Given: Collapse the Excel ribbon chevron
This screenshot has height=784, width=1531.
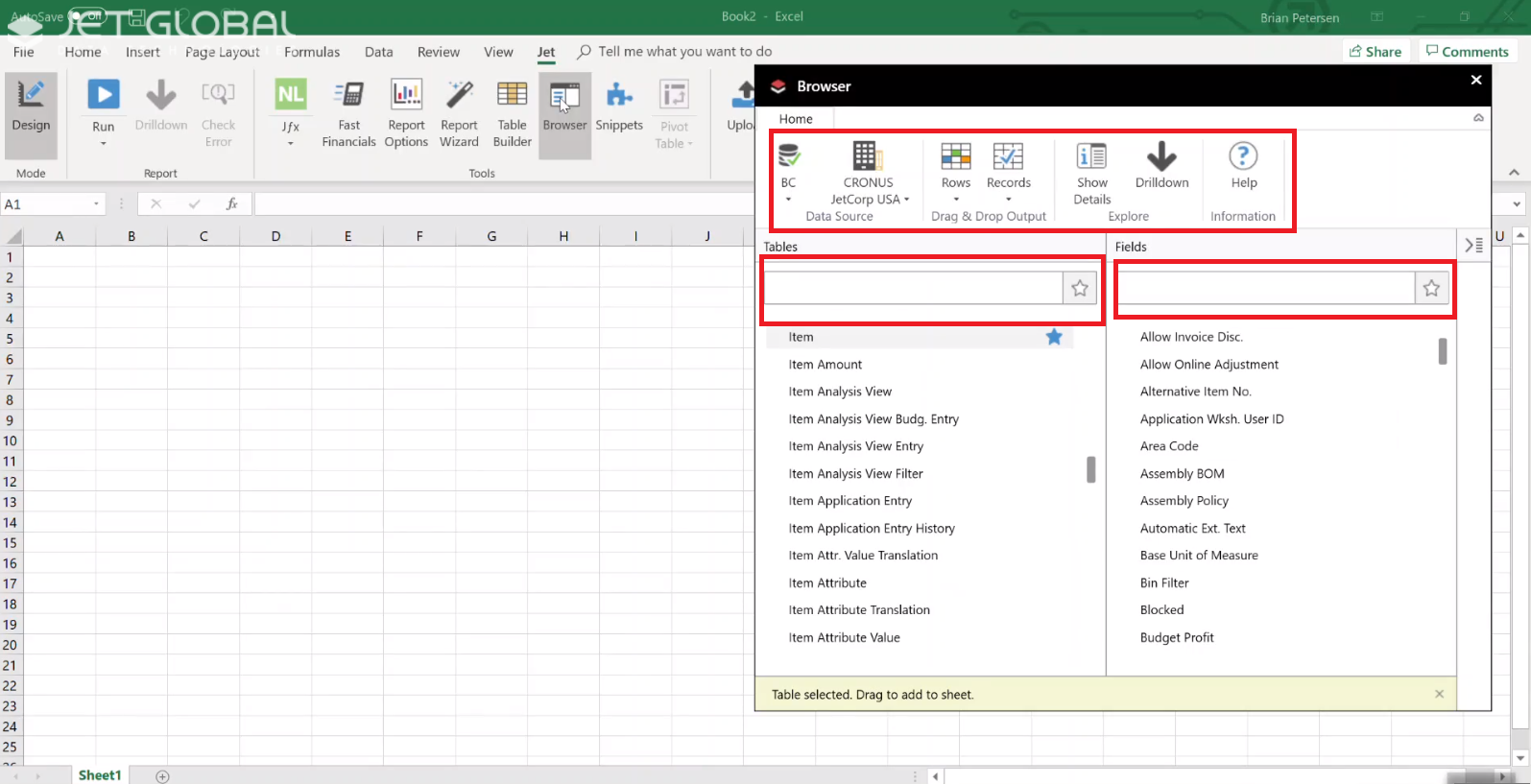Looking at the screenshot, I should (1514, 173).
